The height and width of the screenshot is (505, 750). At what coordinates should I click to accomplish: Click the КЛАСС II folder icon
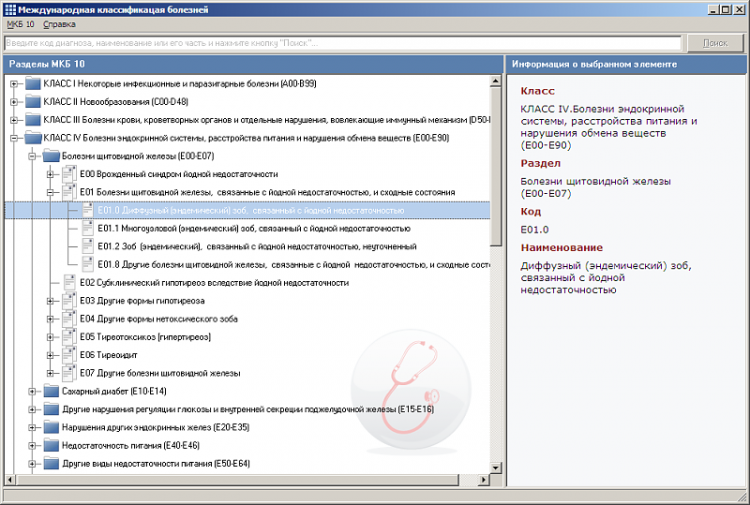pos(33,101)
